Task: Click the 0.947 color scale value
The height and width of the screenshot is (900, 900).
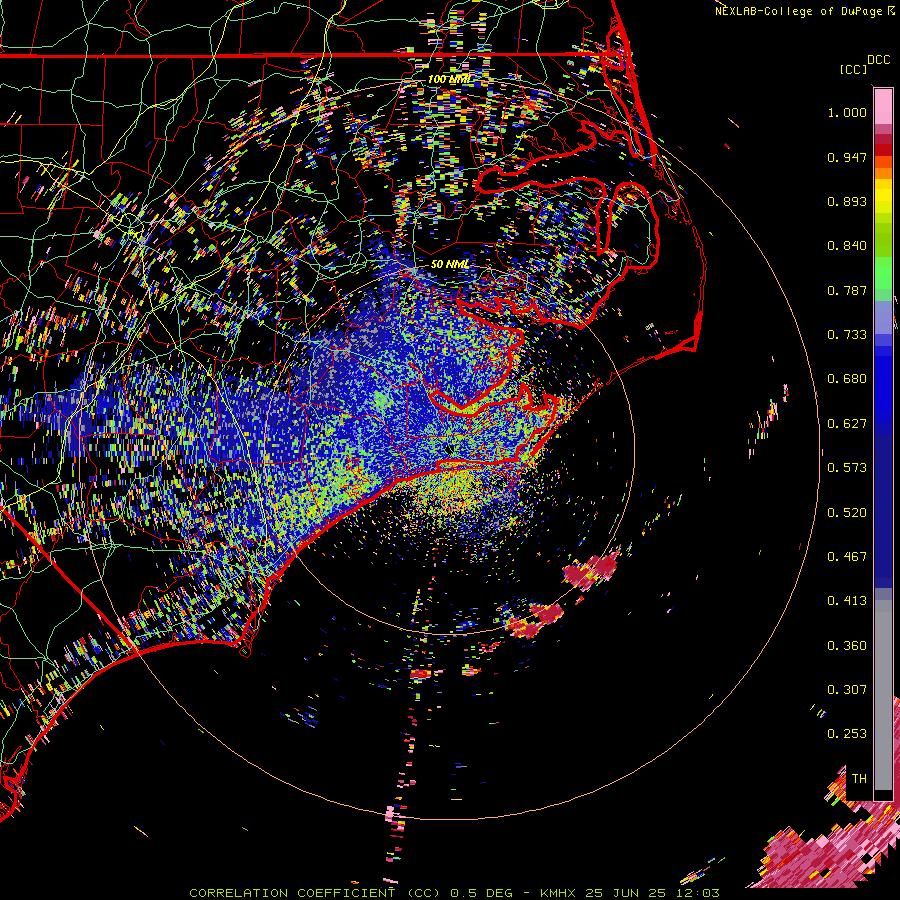Action: [x=847, y=157]
